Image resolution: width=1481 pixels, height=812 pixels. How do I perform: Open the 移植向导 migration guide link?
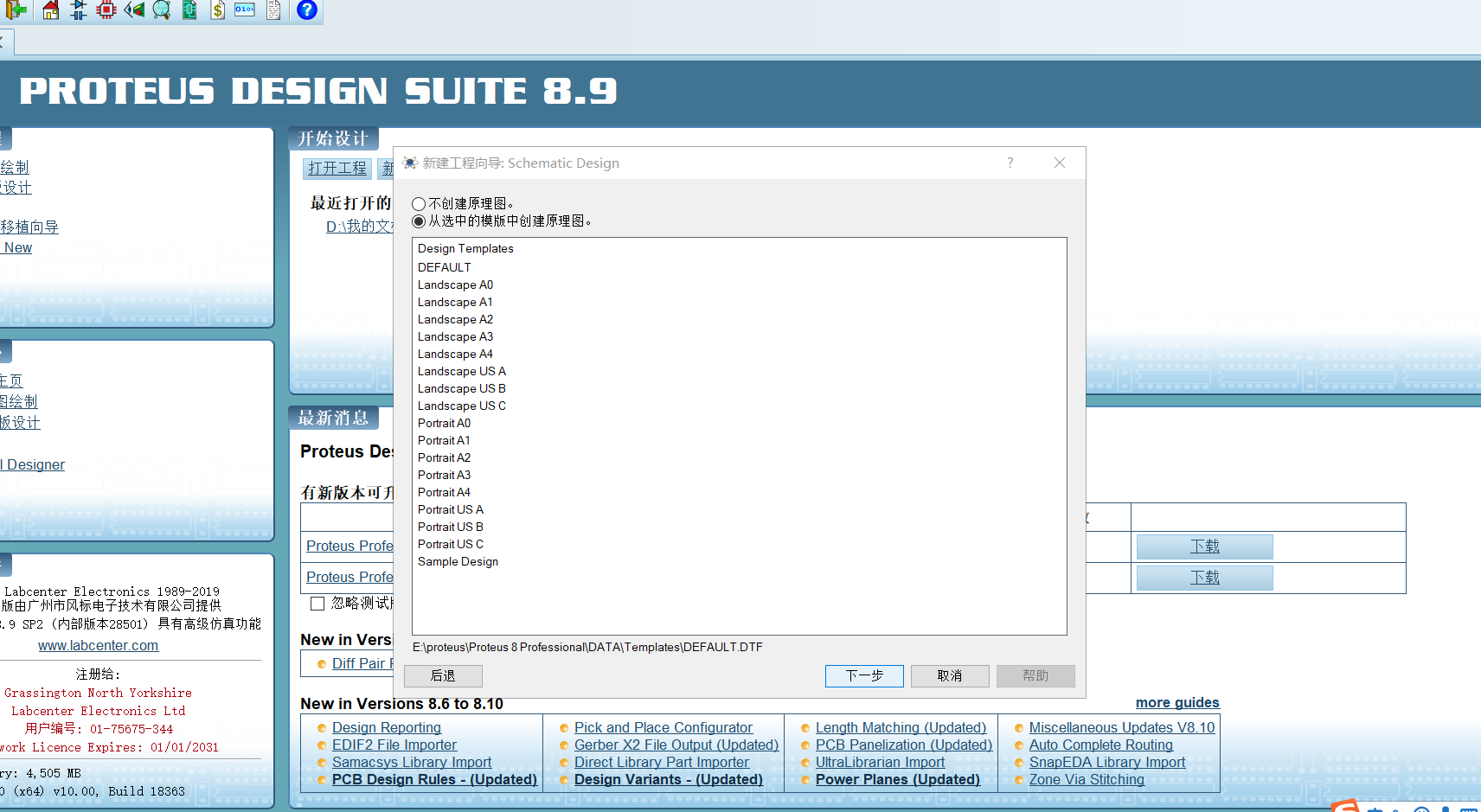pyautogui.click(x=29, y=227)
